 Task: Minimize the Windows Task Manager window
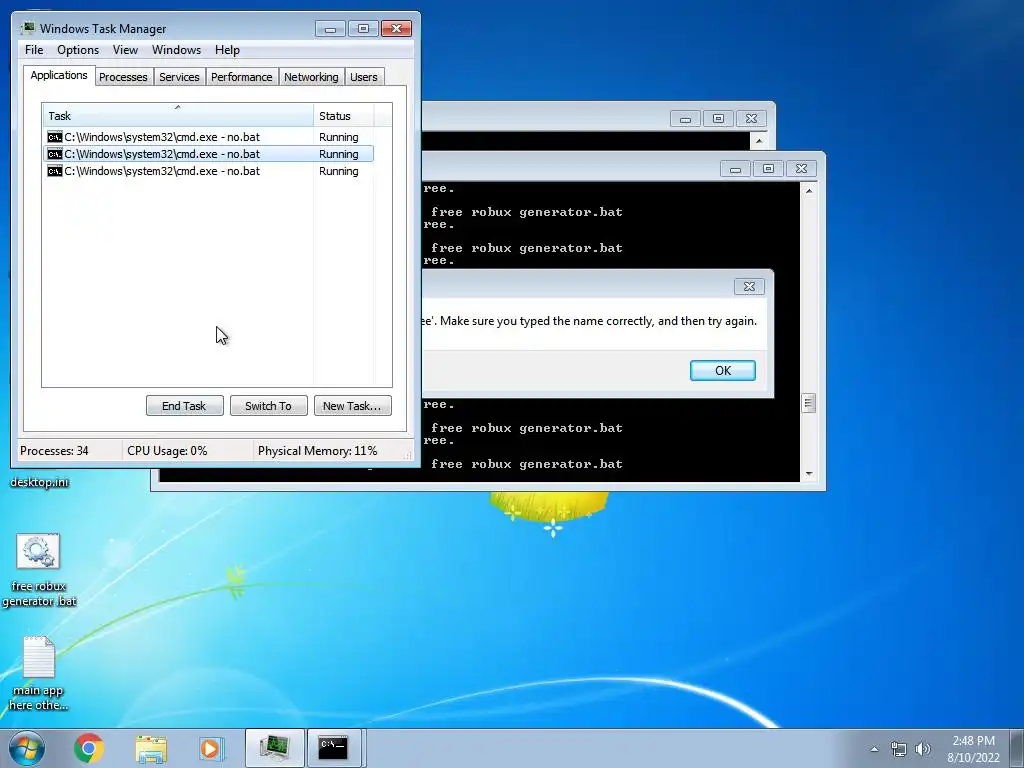[330, 29]
